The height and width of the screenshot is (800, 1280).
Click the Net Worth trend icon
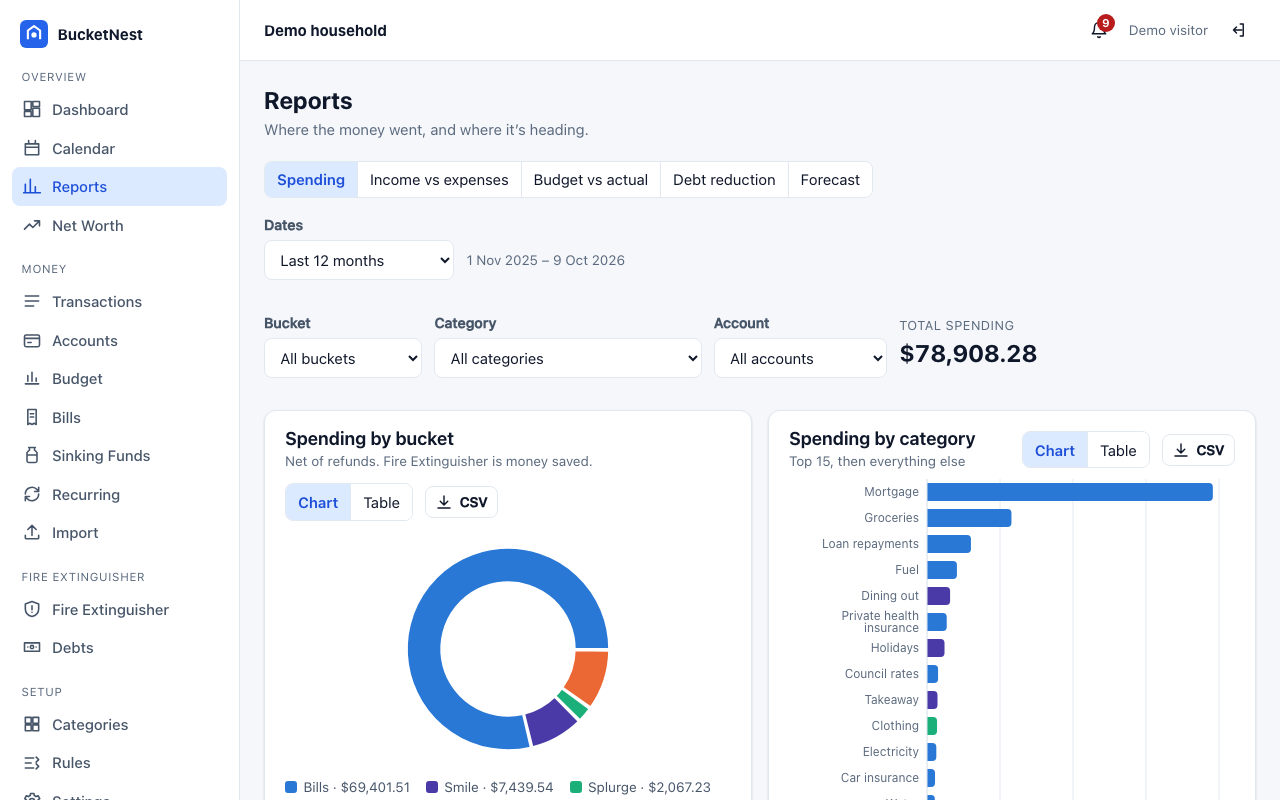point(32,225)
